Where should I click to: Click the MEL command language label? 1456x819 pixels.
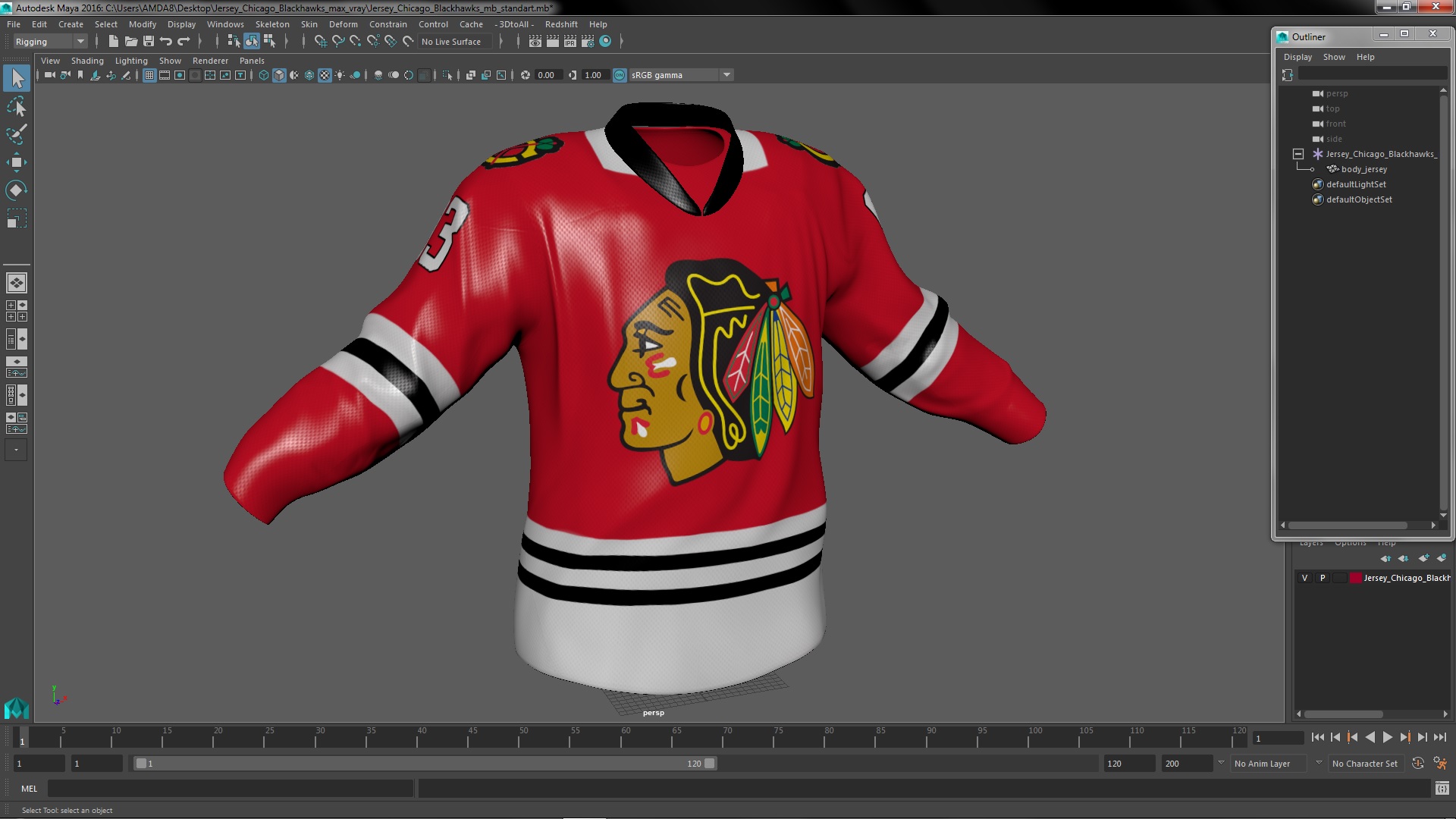29,789
